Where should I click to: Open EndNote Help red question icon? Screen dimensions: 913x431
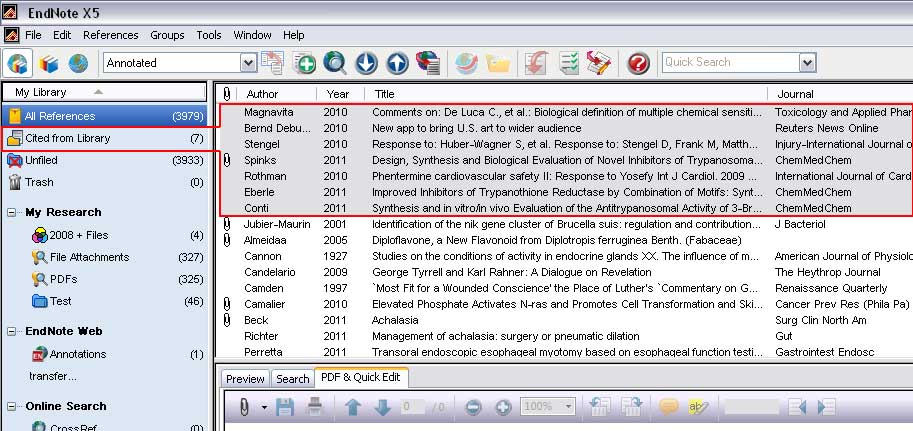click(x=638, y=63)
